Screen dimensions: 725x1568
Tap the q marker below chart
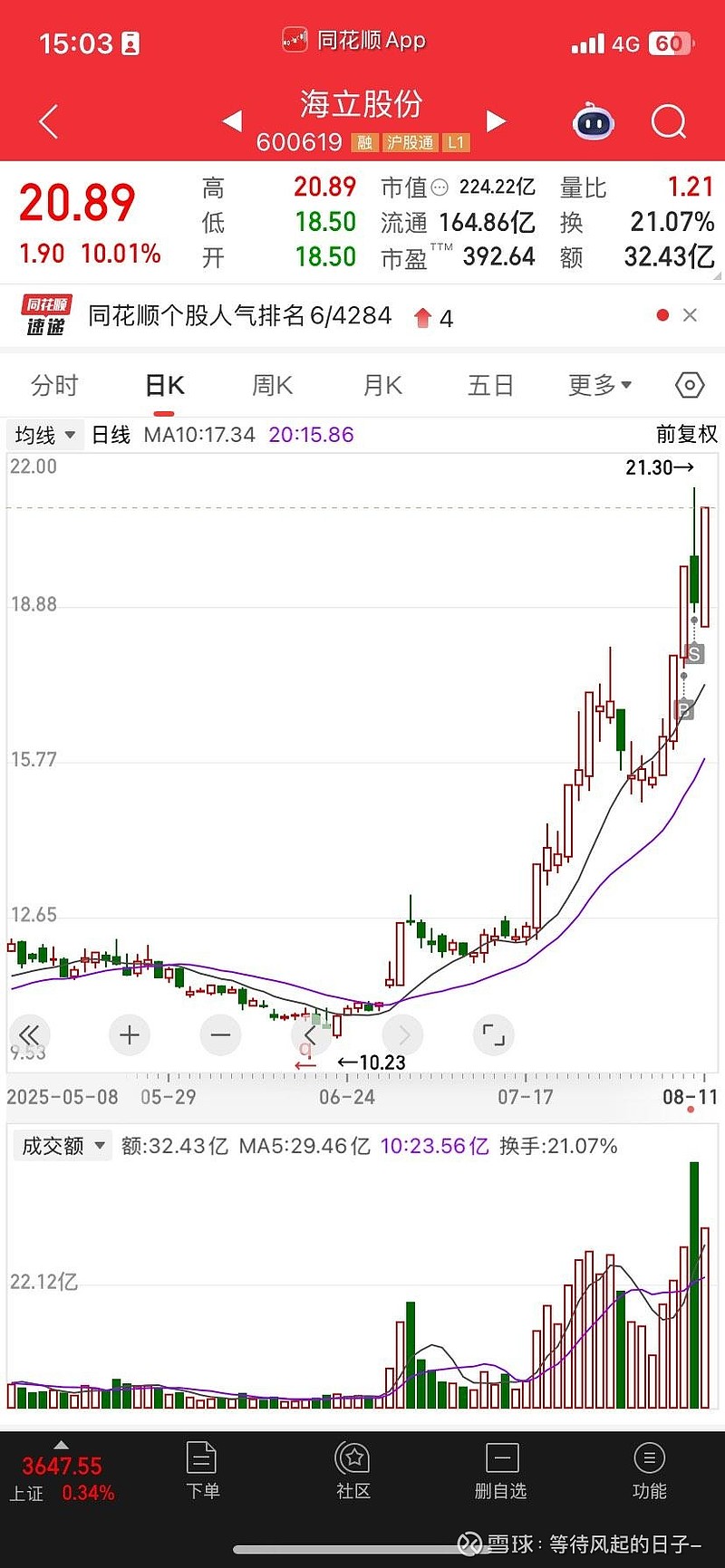point(305,1051)
